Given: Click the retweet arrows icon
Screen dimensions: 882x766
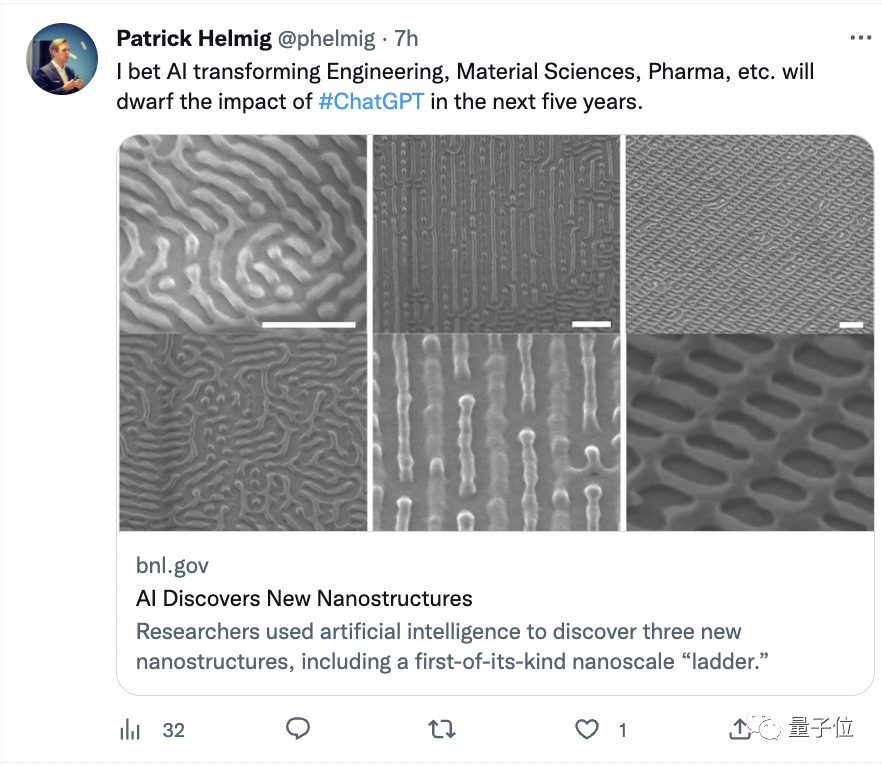Looking at the screenshot, I should (441, 729).
